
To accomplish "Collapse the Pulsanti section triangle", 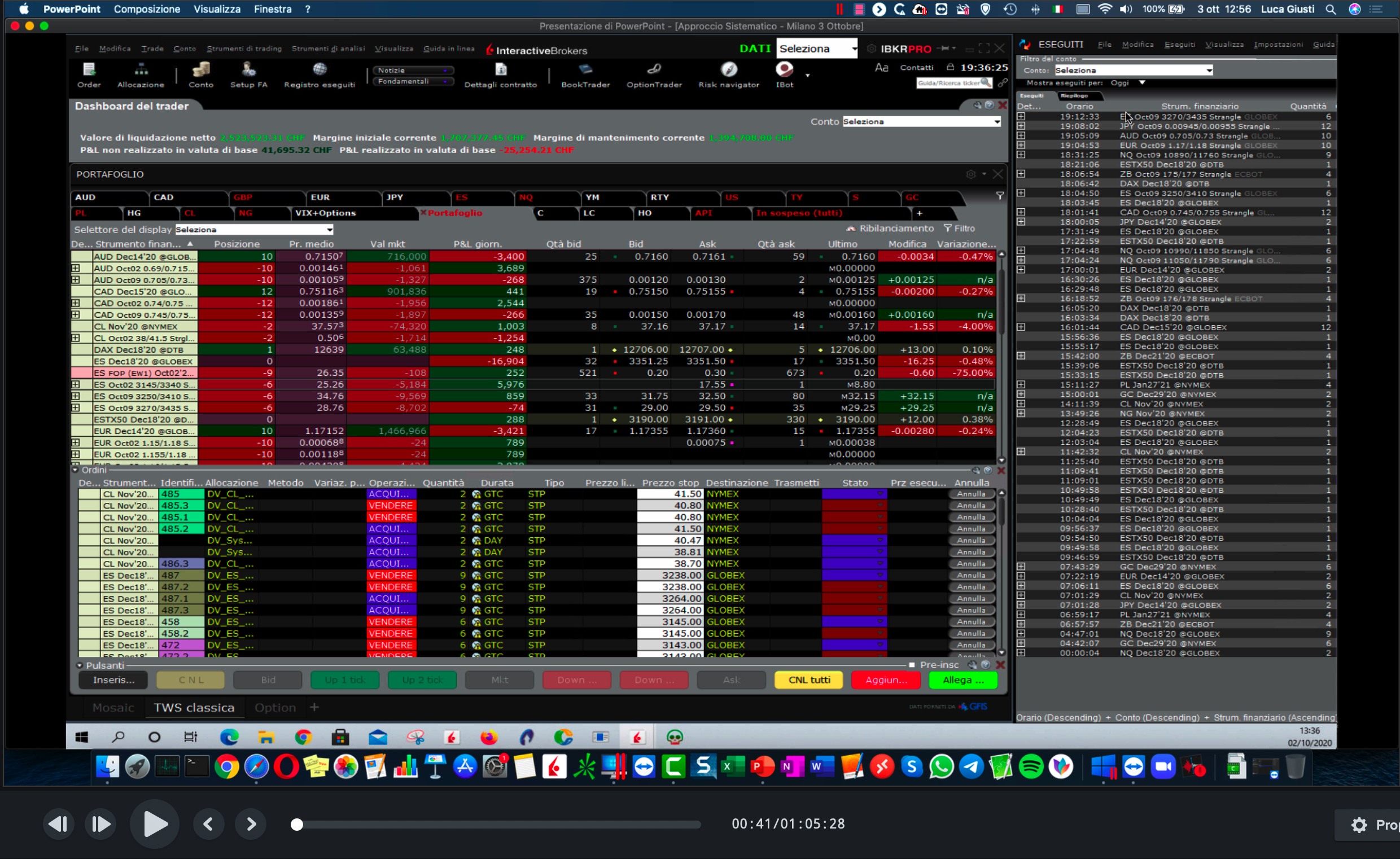I will point(80,665).
